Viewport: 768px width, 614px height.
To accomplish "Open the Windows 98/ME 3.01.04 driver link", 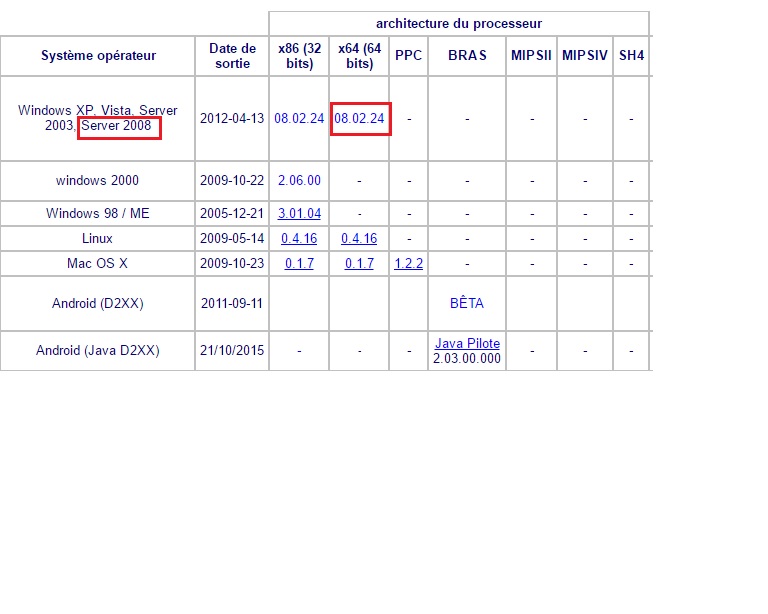I will pos(299,213).
